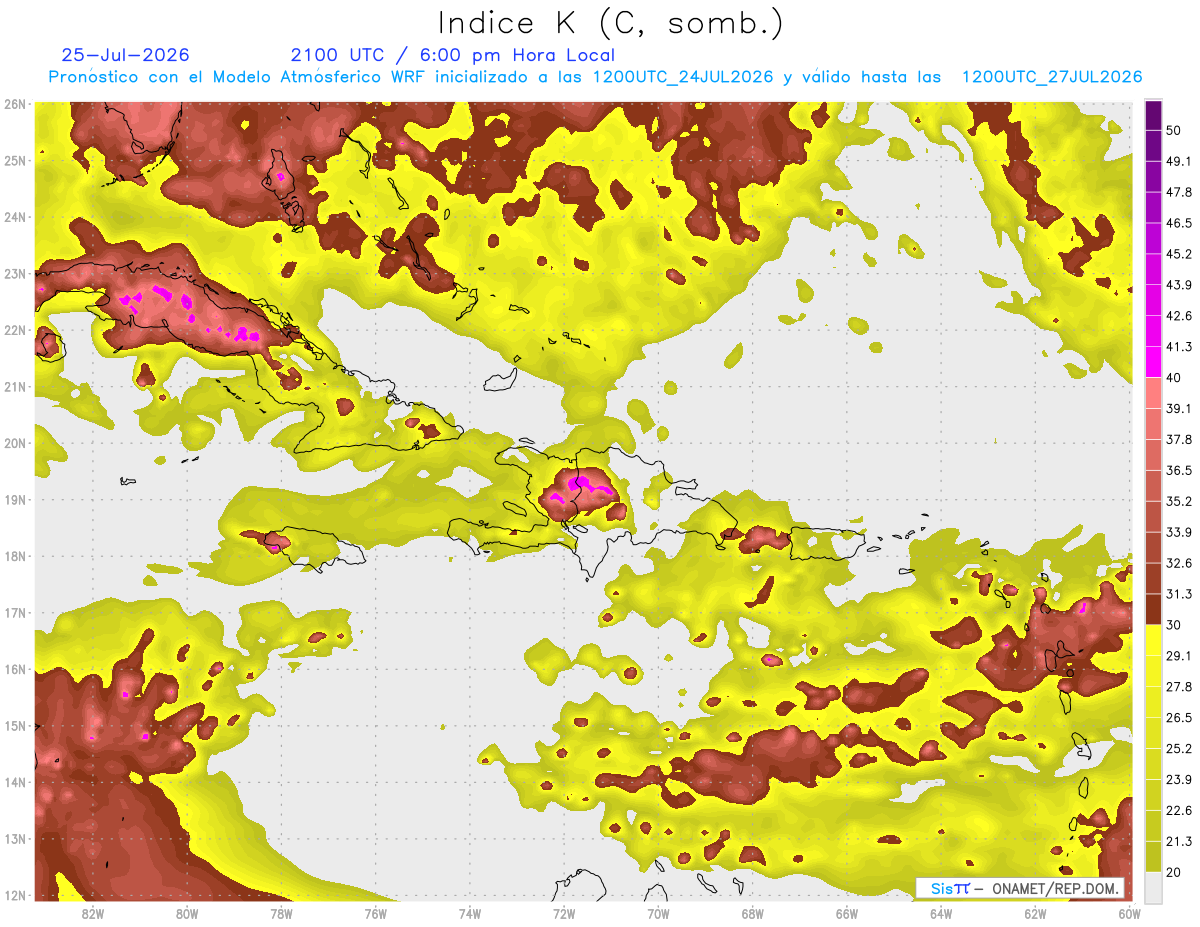This screenshot has height=927, width=1200.
Task: Click the '2100 UTC / 6:00 pm Hora Local' text
Action: (x=453, y=55)
